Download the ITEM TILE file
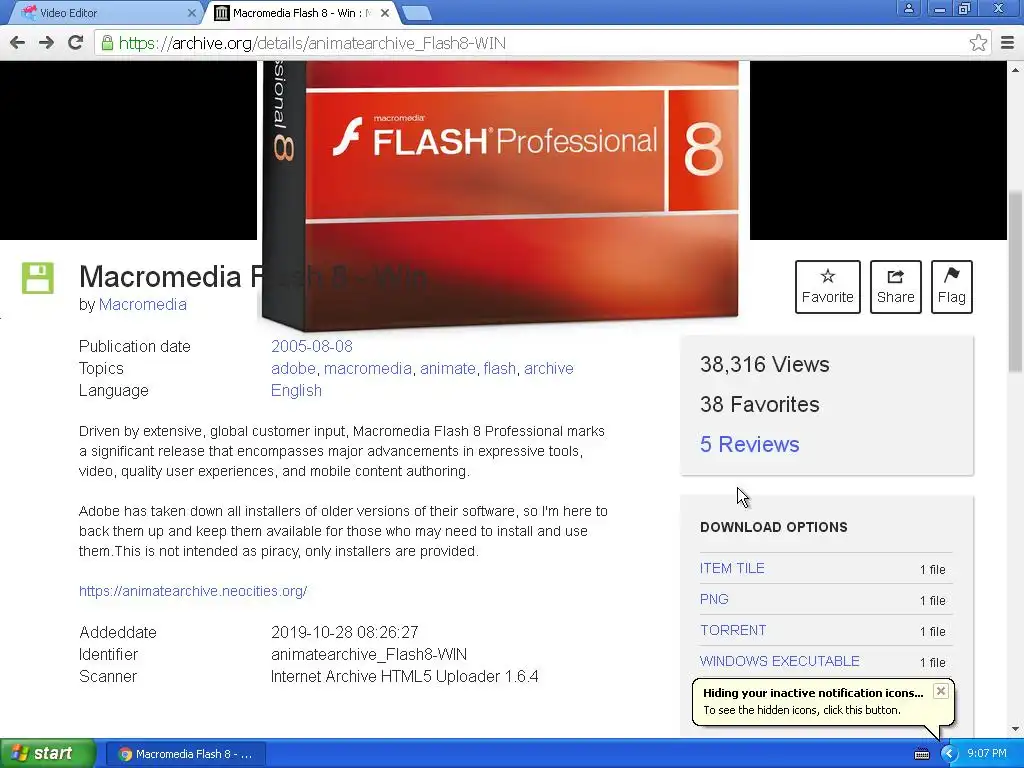Viewport: 1024px width, 768px height. pyautogui.click(x=732, y=568)
